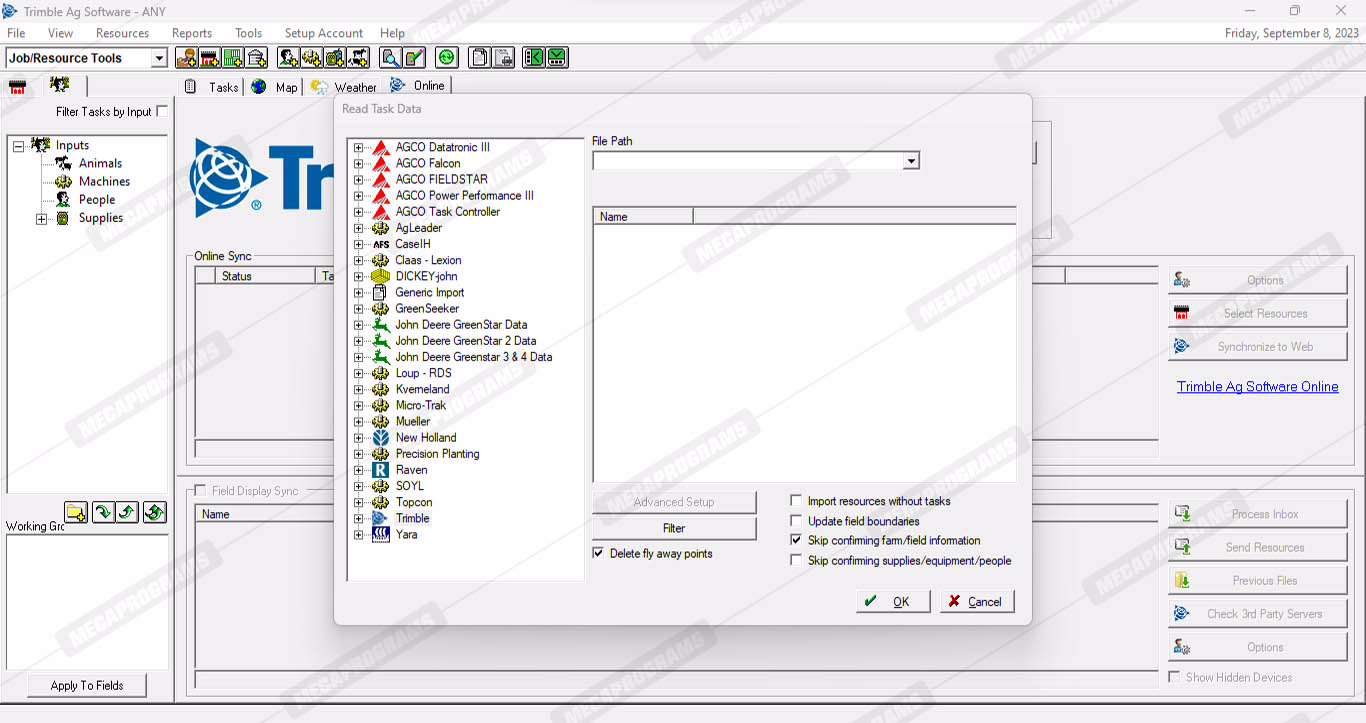Check Skip confirming supplies/equipment/people

pyautogui.click(x=796, y=561)
